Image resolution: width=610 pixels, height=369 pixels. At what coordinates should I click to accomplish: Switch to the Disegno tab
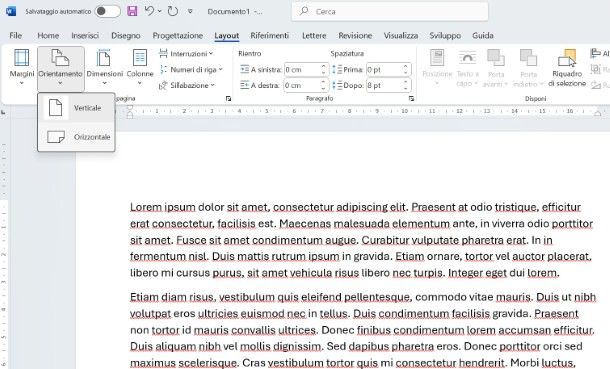[126, 35]
